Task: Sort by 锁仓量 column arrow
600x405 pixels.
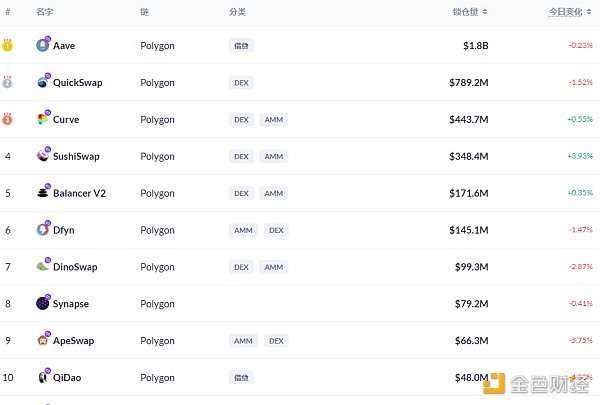Action: (x=485, y=12)
